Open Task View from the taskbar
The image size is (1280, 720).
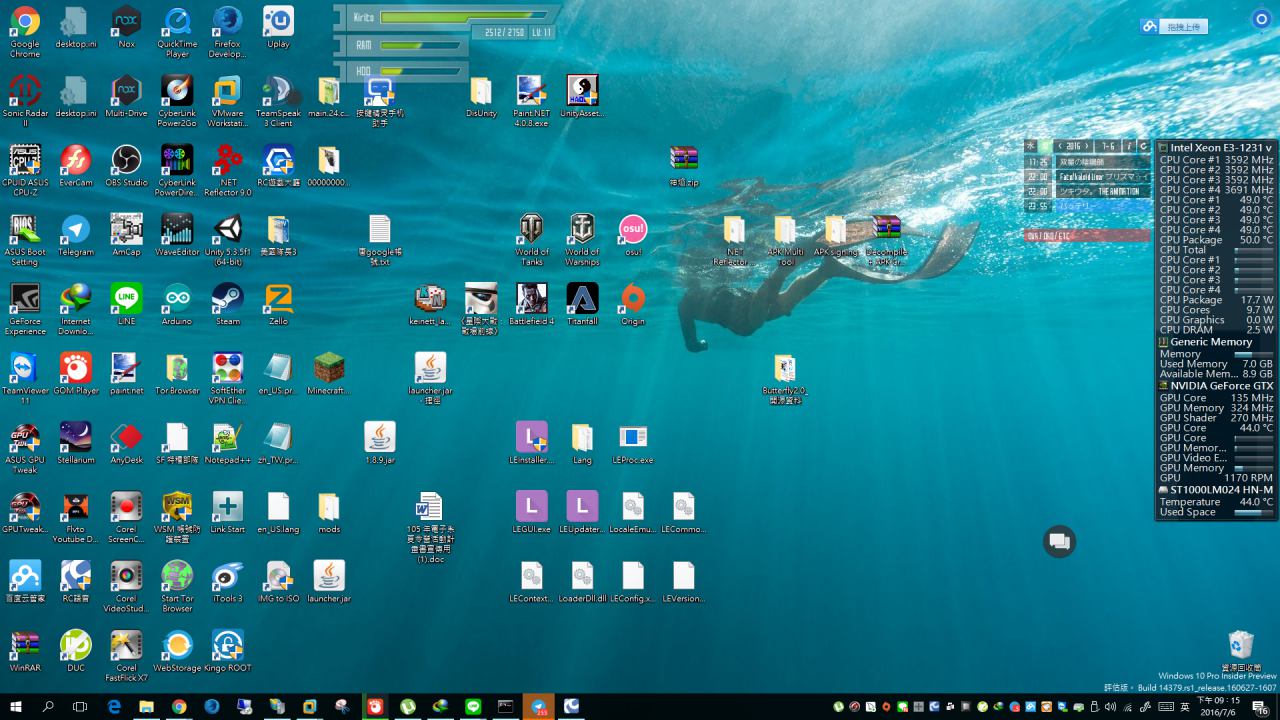click(80, 707)
